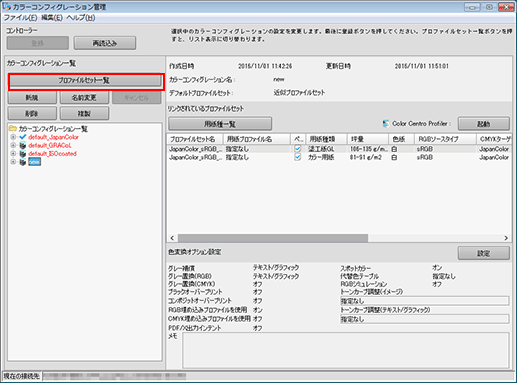Click the トーンカーブ調整(テキスト/グラフィック) field showing 指定なし
517x383 pixels.
click(424, 319)
